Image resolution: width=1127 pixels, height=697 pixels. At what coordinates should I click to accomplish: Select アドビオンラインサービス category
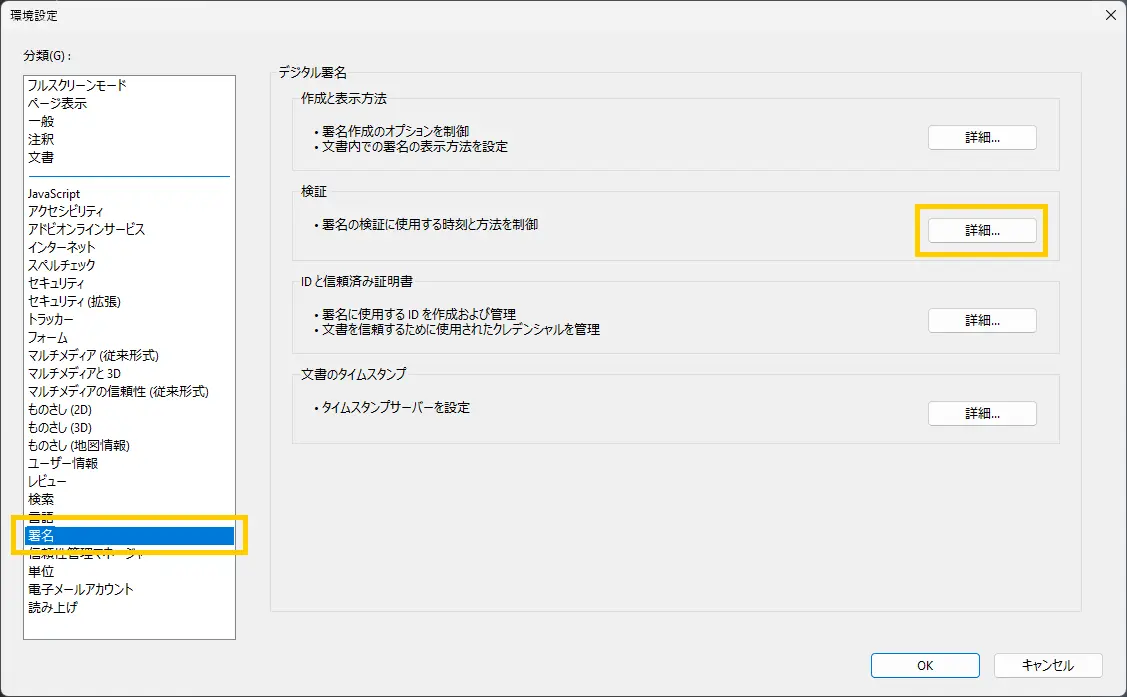[86, 230]
